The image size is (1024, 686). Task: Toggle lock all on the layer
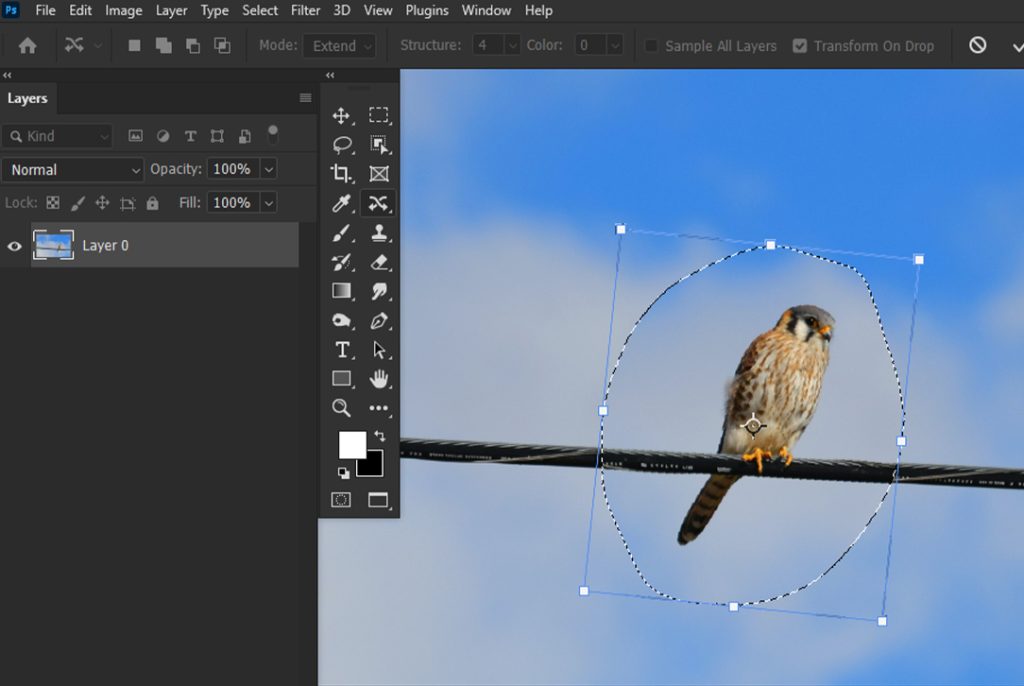point(152,203)
